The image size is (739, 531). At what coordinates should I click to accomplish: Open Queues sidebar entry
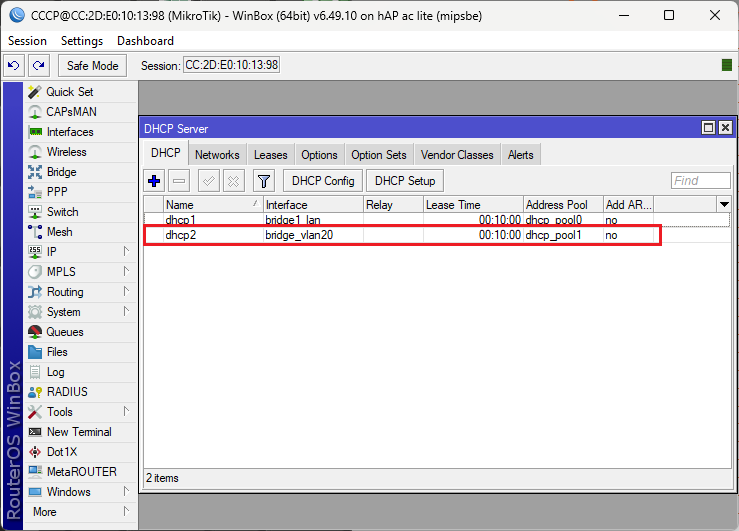(80, 332)
